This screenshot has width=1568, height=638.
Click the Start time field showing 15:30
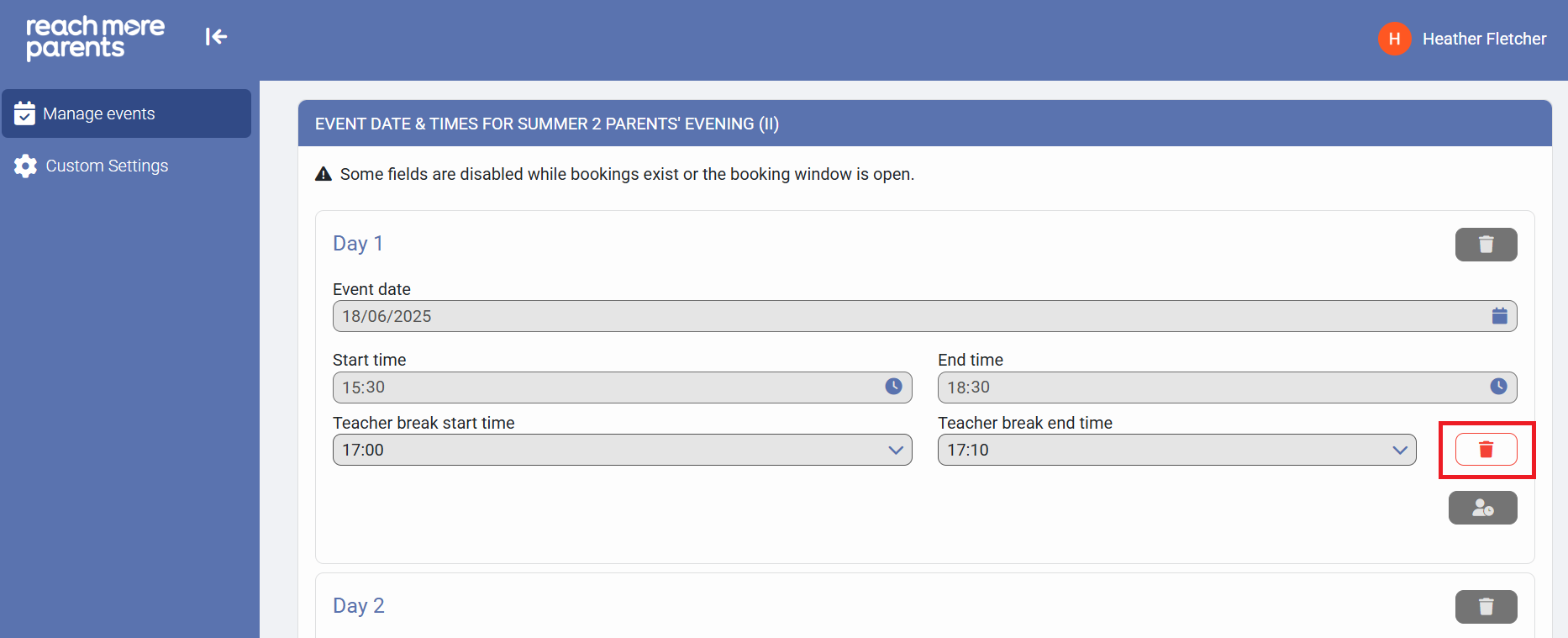coord(605,387)
